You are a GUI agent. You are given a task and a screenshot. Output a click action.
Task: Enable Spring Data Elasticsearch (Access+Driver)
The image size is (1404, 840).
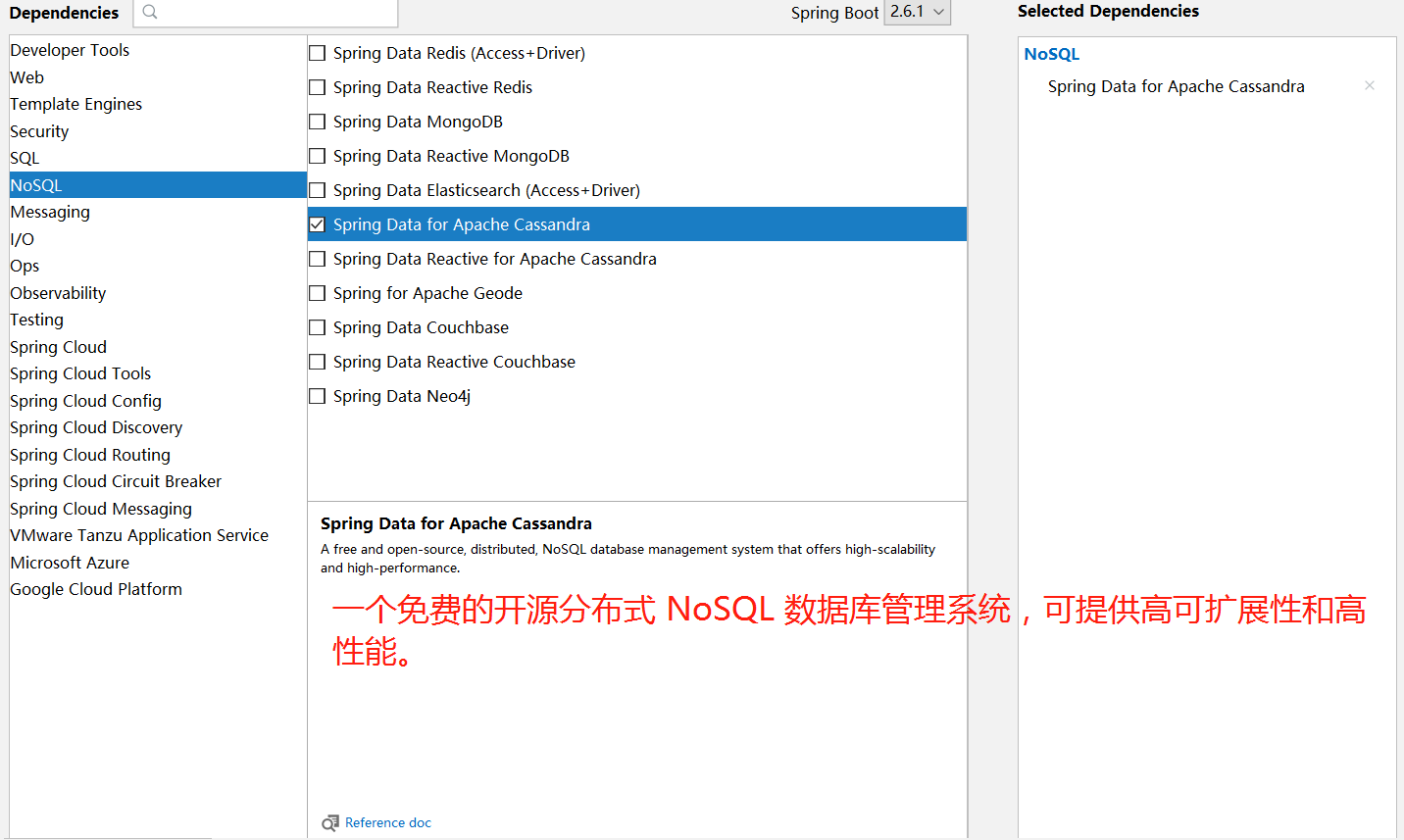[x=317, y=189]
